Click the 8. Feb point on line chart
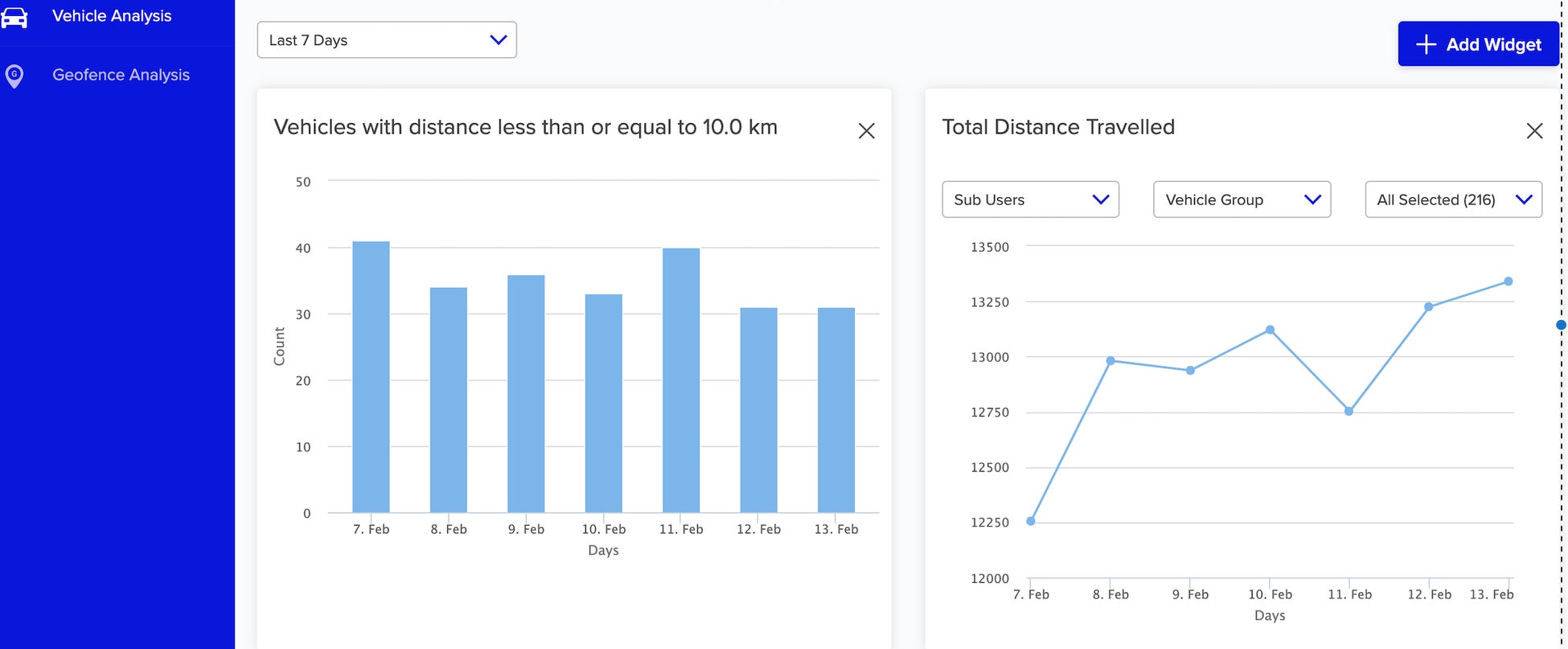Image resolution: width=1568 pixels, height=649 pixels. [1110, 360]
